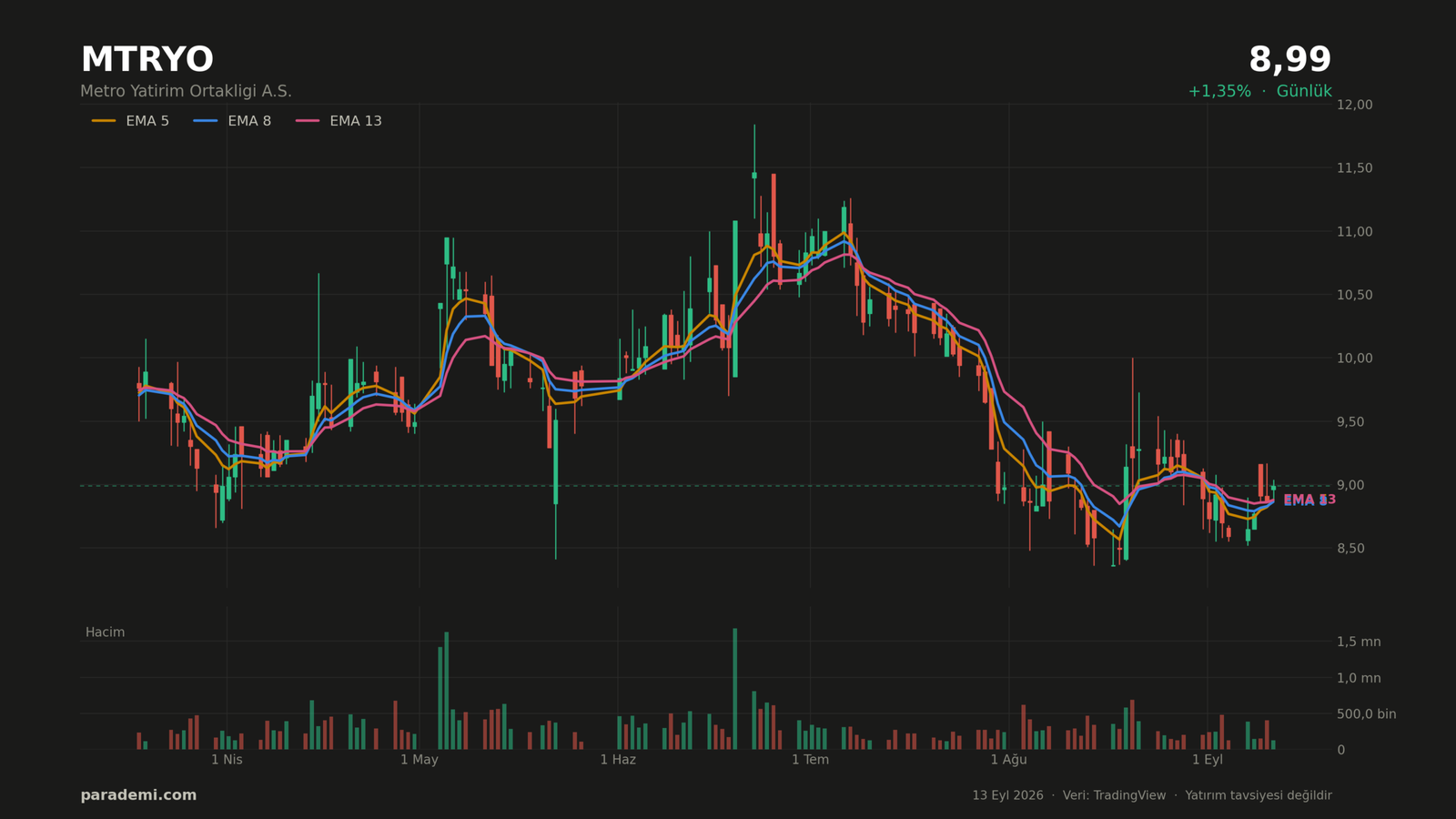Click the tallest green volume bar in June
This screenshot has height=819, width=1456.
[x=735, y=689]
